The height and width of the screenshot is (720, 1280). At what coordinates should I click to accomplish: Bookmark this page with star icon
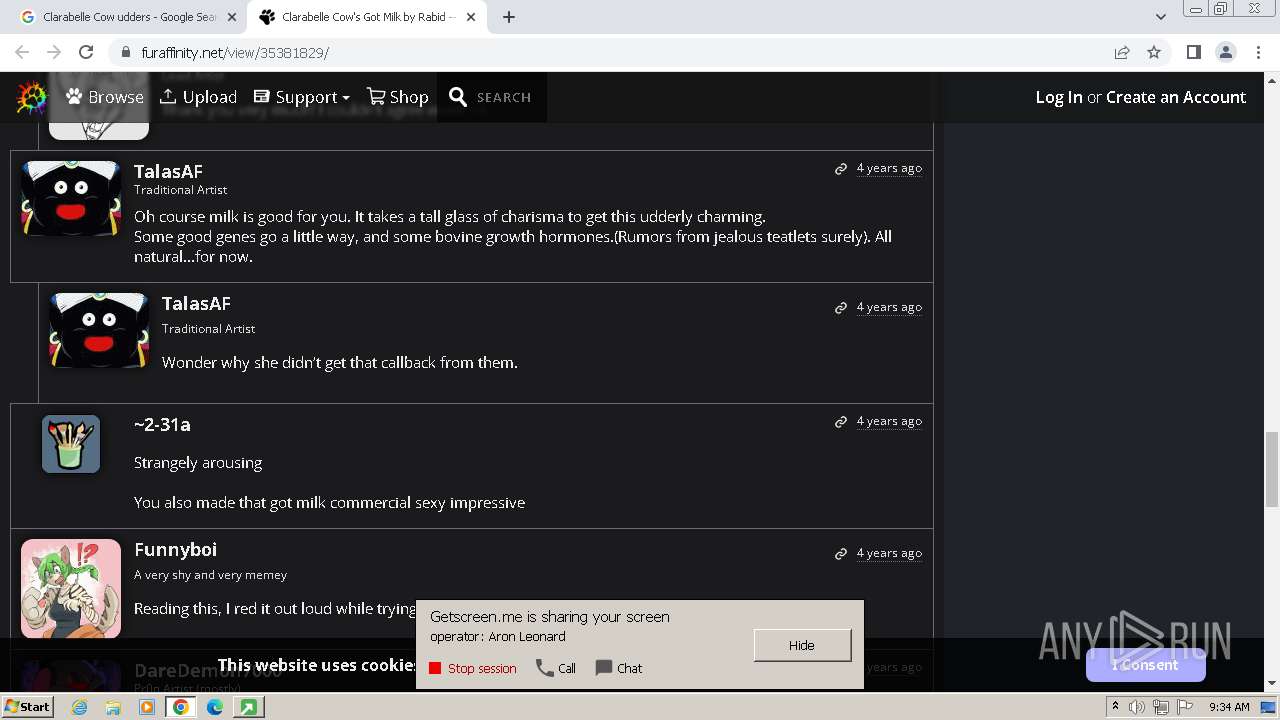tap(1154, 52)
